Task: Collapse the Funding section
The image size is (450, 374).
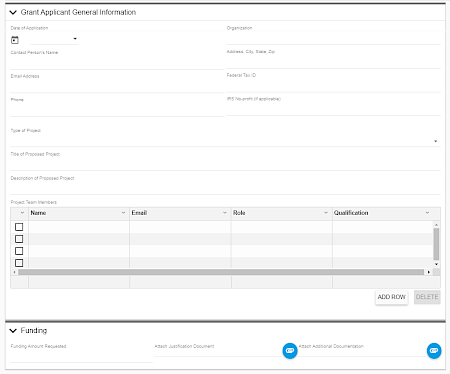Action: [13, 331]
